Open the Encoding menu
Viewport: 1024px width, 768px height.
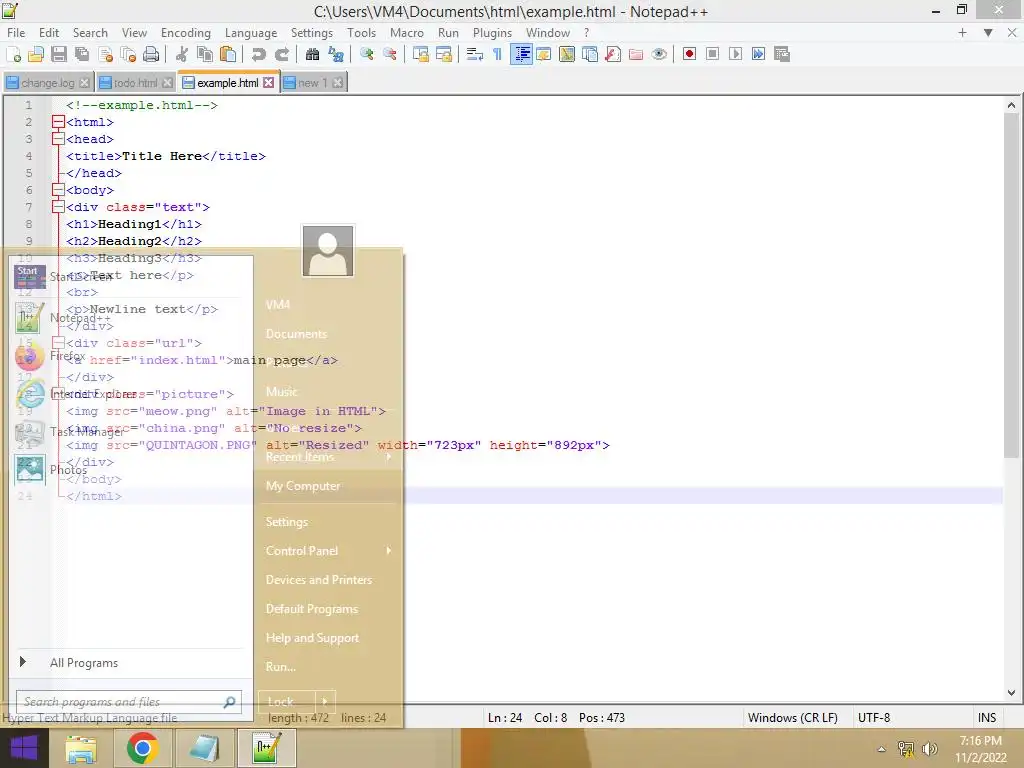point(185,33)
